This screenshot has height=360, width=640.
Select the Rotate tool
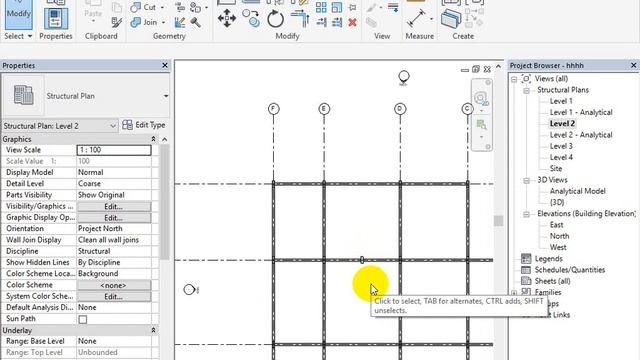coord(276,19)
